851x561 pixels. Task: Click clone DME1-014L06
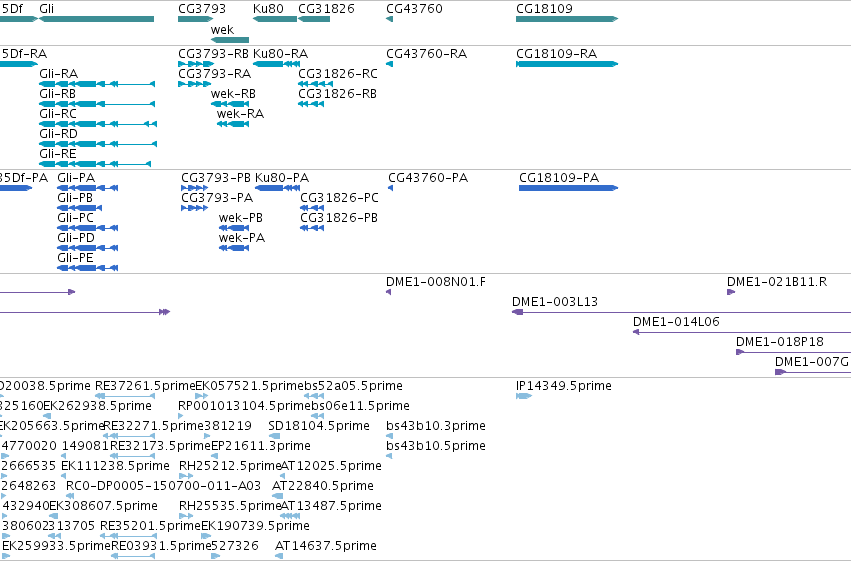742,332
